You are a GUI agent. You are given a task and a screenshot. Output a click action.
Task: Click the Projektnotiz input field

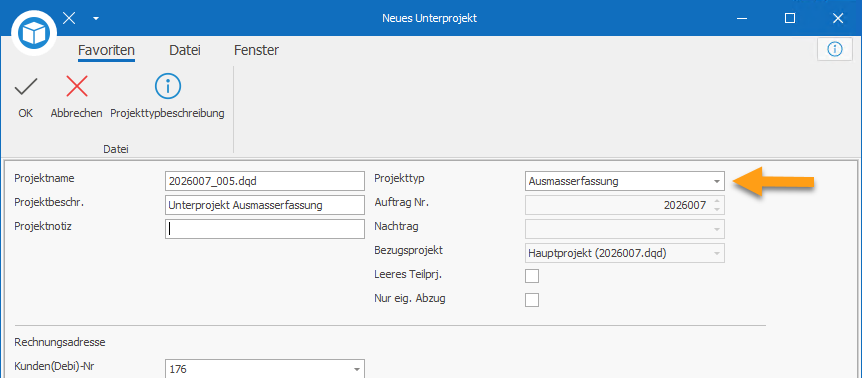coord(264,229)
